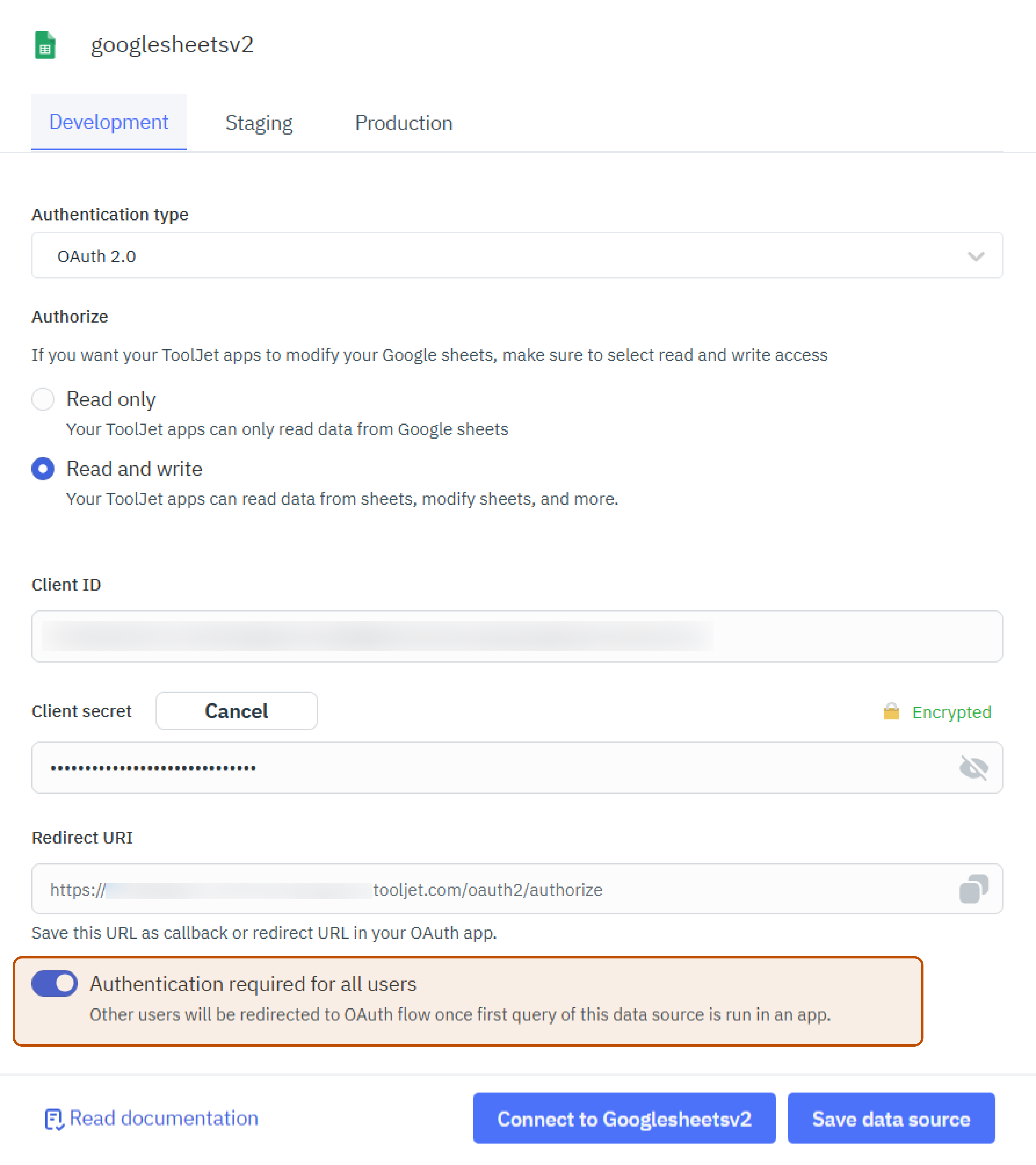This screenshot has width=1036, height=1165.
Task: Disable Authentication required for all users
Action: 54,983
